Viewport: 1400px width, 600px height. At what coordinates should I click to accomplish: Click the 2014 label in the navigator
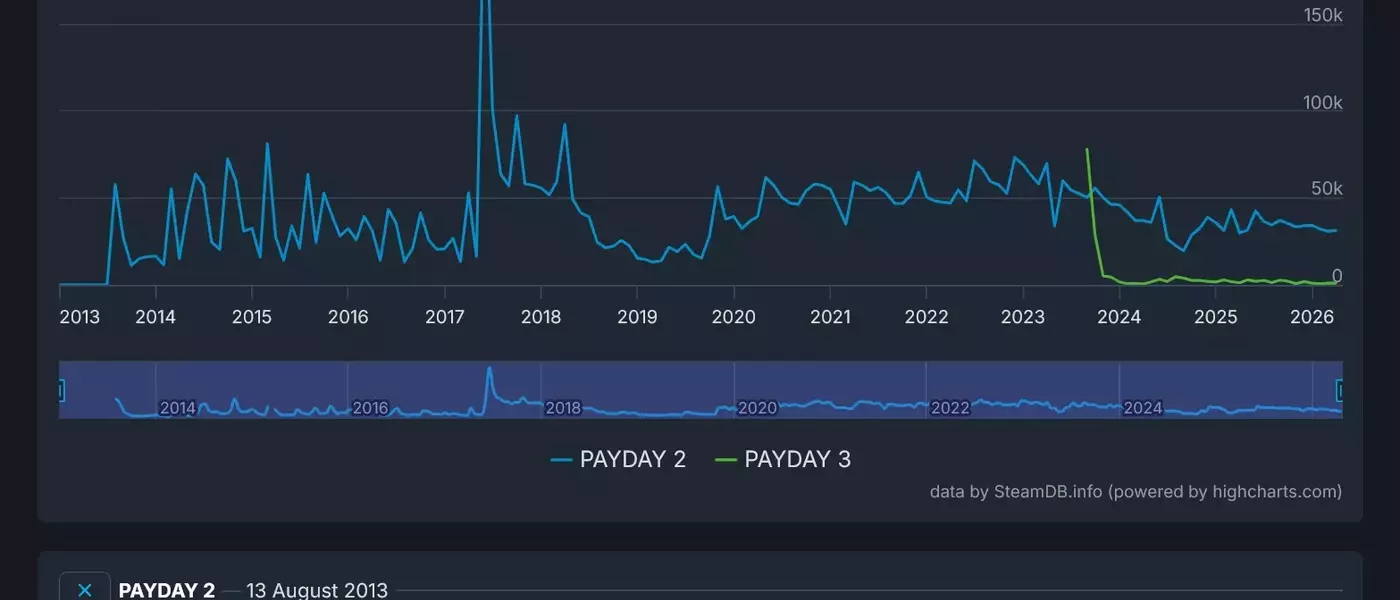tap(178, 408)
